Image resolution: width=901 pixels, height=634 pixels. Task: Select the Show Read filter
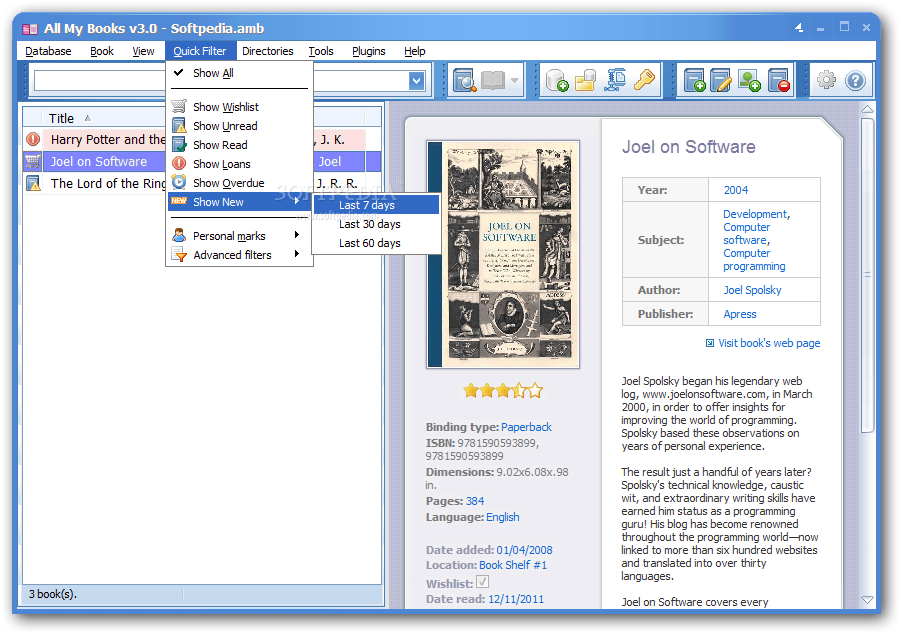click(x=239, y=145)
